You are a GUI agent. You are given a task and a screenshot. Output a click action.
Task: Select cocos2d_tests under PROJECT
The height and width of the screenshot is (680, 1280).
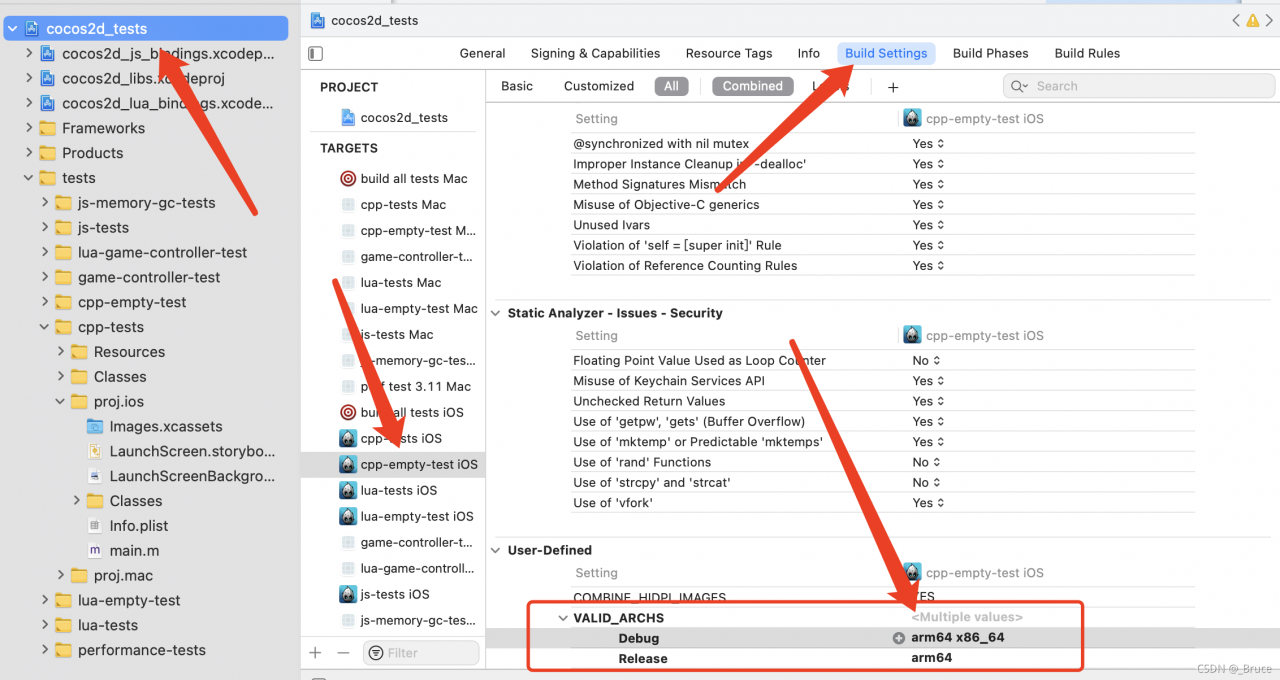click(403, 118)
